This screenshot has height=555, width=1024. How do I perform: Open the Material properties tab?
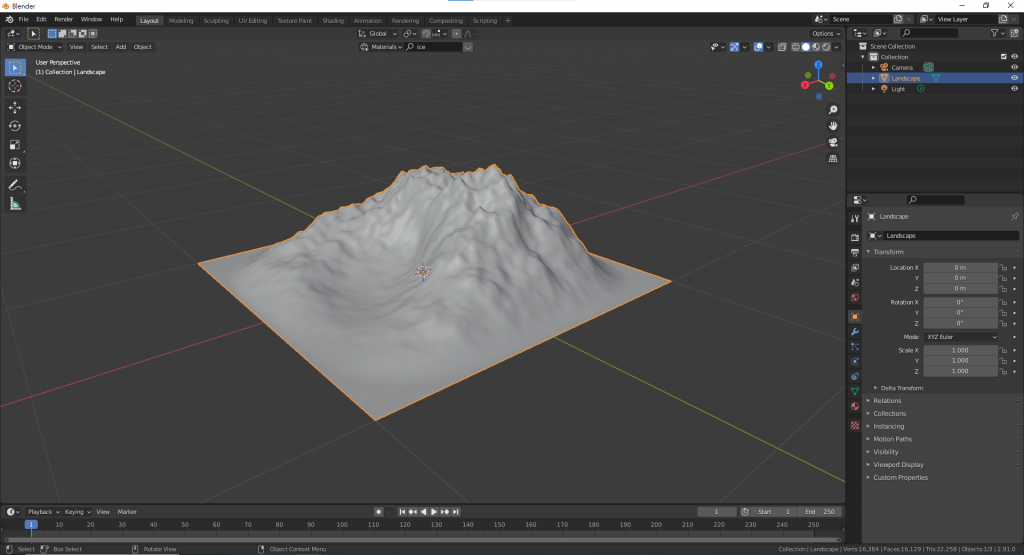pos(854,406)
